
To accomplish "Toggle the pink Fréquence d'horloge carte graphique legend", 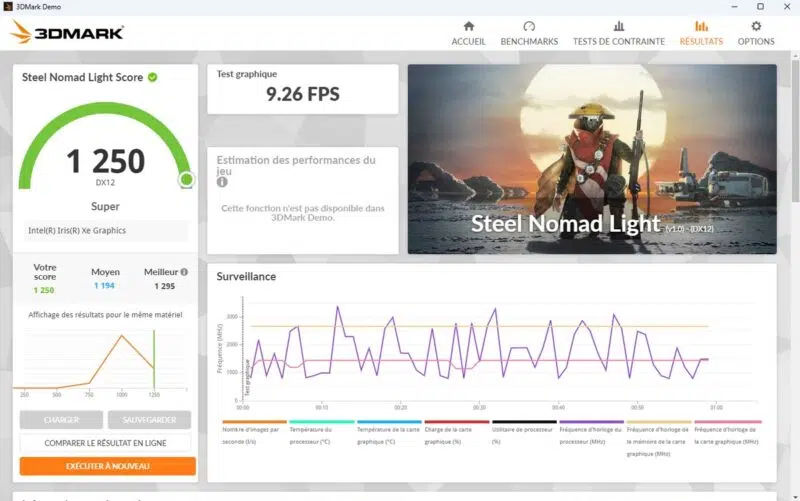I will coord(727,434).
